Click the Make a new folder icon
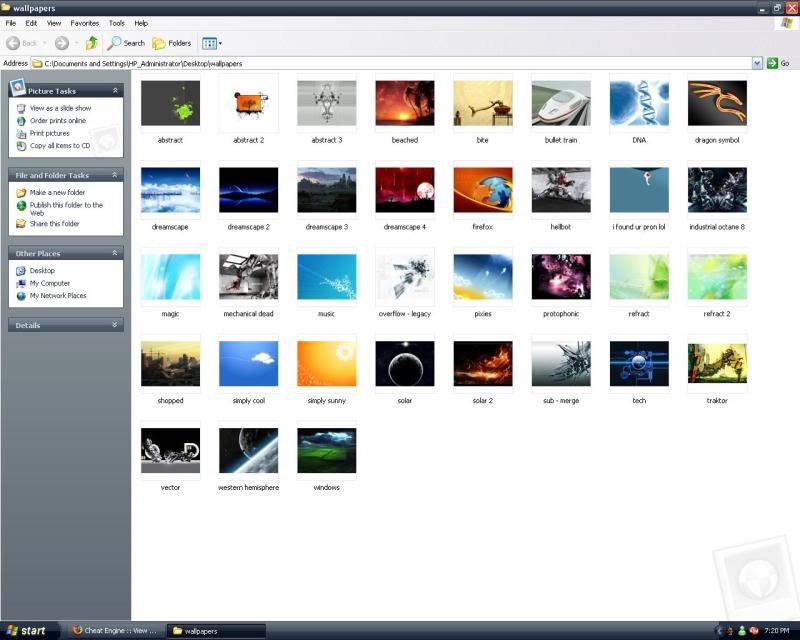This screenshot has height=640, width=800. tap(21, 192)
